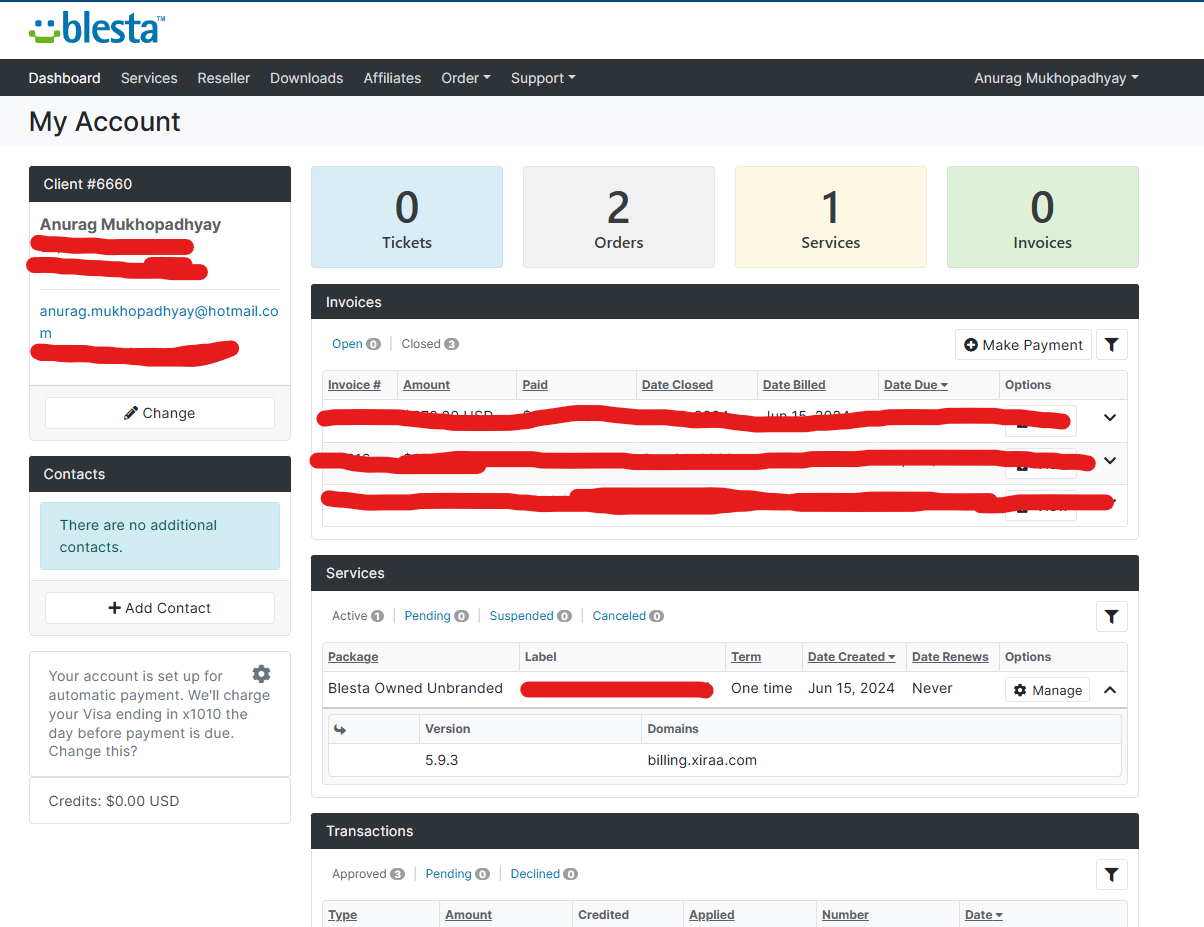1204x927 pixels.
Task: Expand the Support dropdown menu
Action: click(543, 78)
